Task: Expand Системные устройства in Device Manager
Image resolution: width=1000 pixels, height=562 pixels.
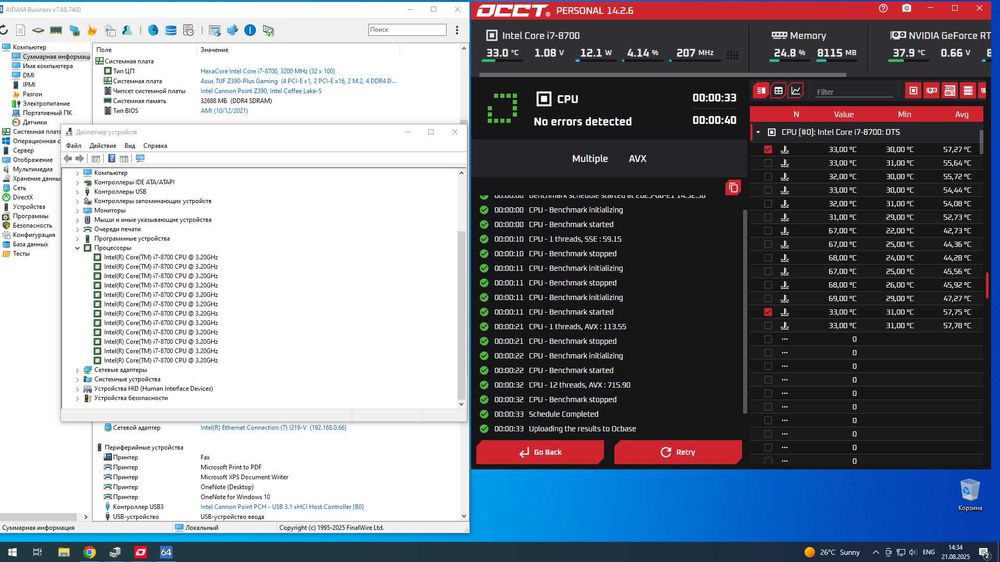Action: click(78, 379)
